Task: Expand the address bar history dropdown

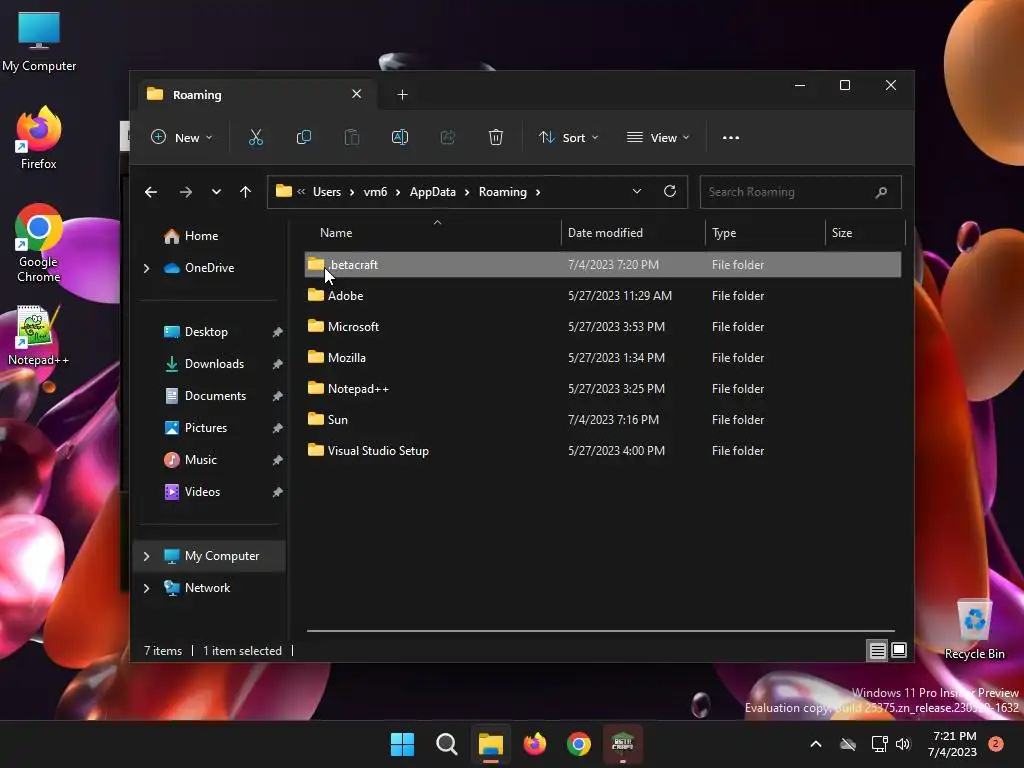Action: [x=637, y=191]
